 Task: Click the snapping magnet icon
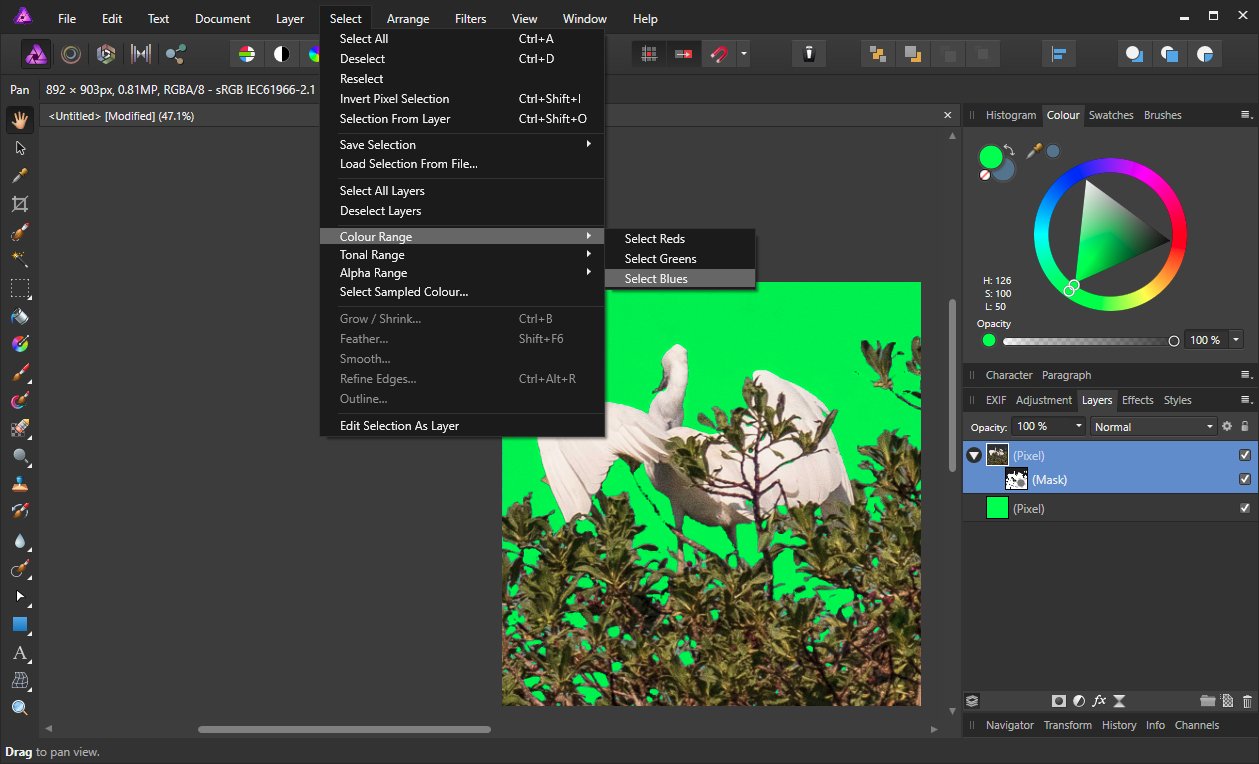[718, 54]
